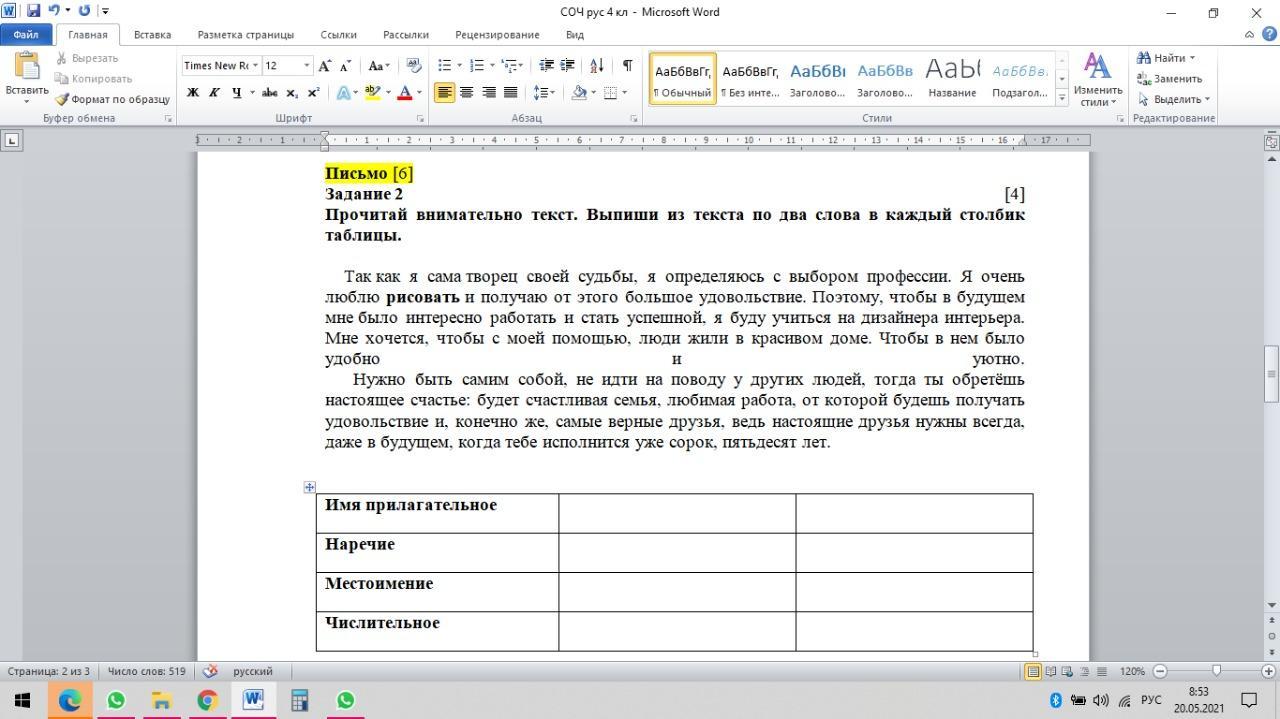
Task: Switch to the Вставка tab
Action: click(x=152, y=34)
